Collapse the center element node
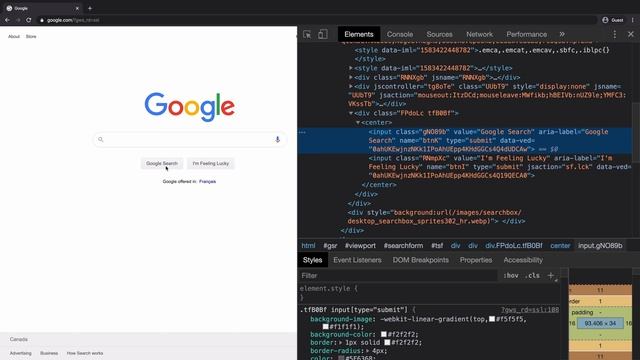Viewport: 640px width, 360px height. 358,122
